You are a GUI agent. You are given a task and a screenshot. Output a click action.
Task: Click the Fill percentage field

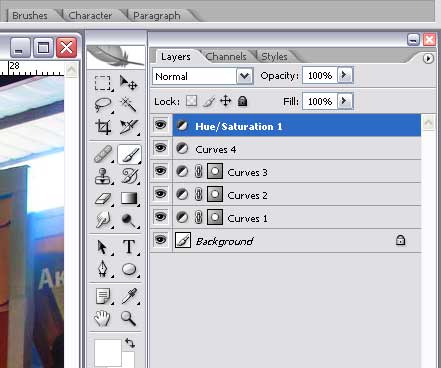point(320,101)
